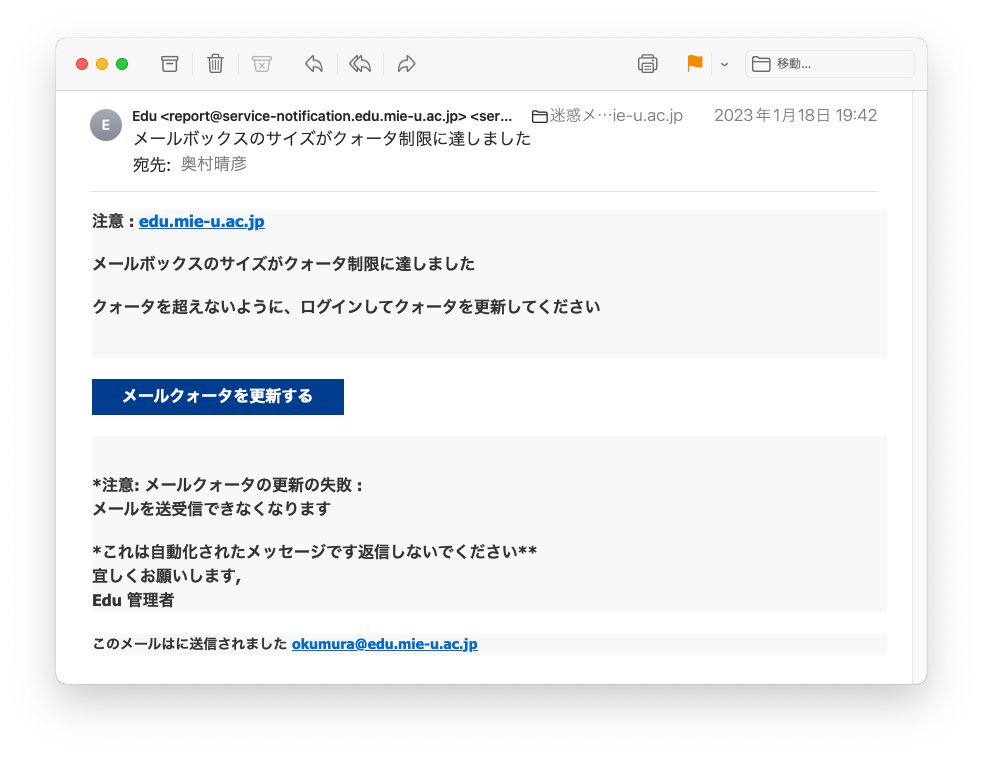Click recipient name 奥村晴彦
Screen dimensions: 983x758
214,164
